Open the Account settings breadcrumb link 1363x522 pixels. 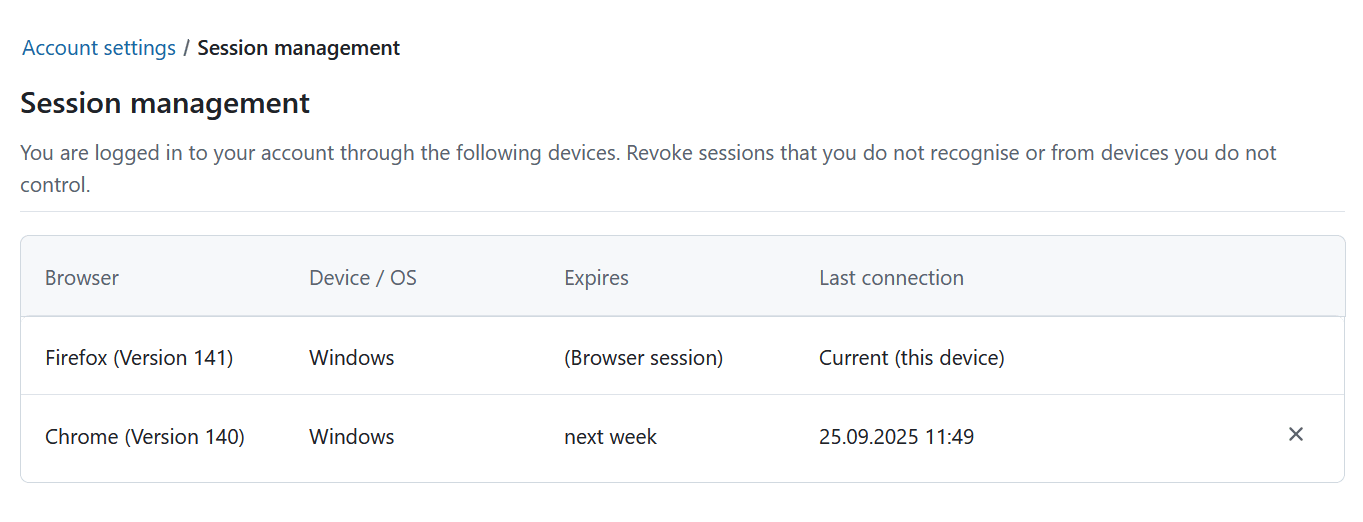tap(99, 48)
